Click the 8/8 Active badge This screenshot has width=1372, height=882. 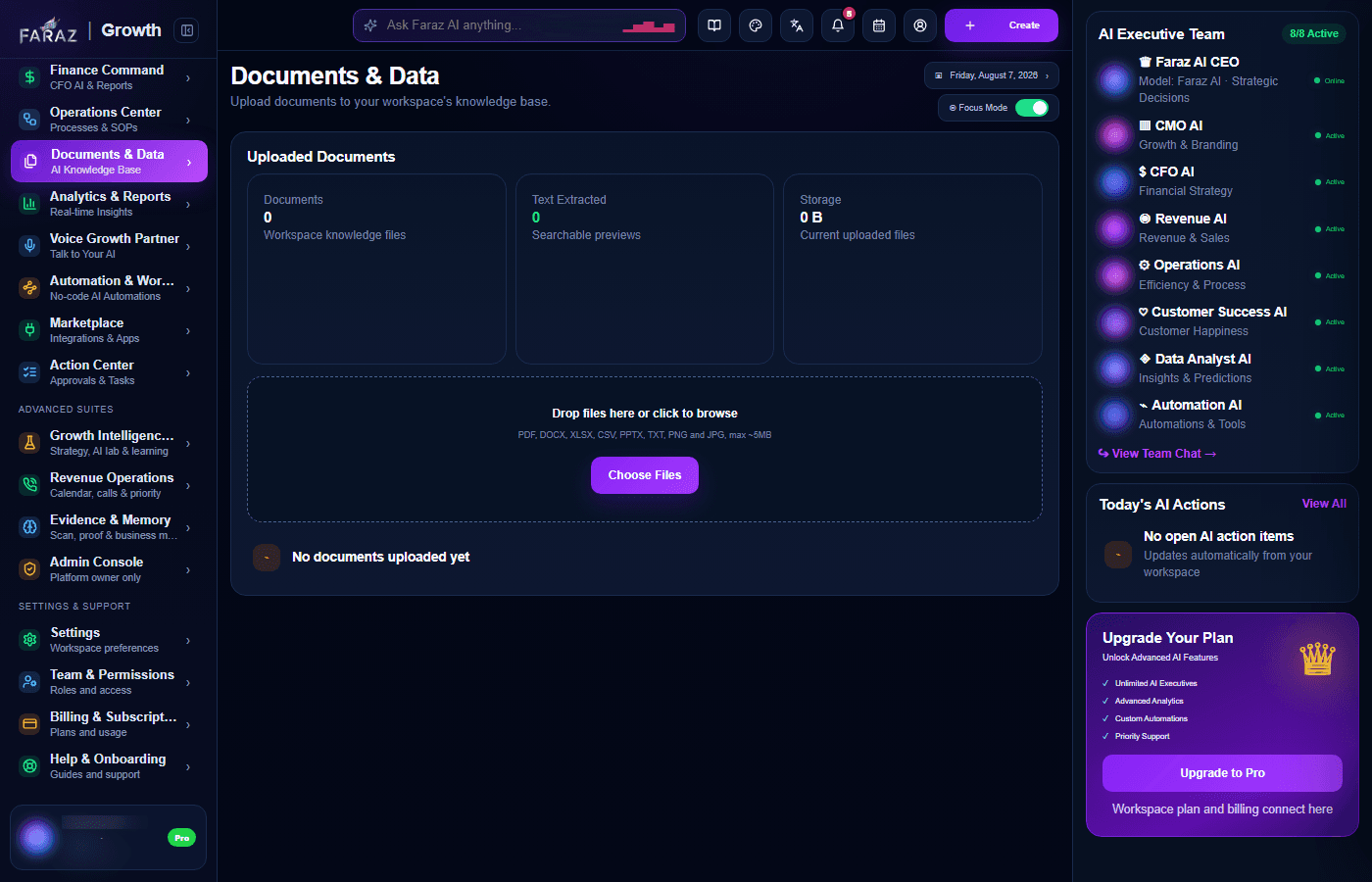1314,33
